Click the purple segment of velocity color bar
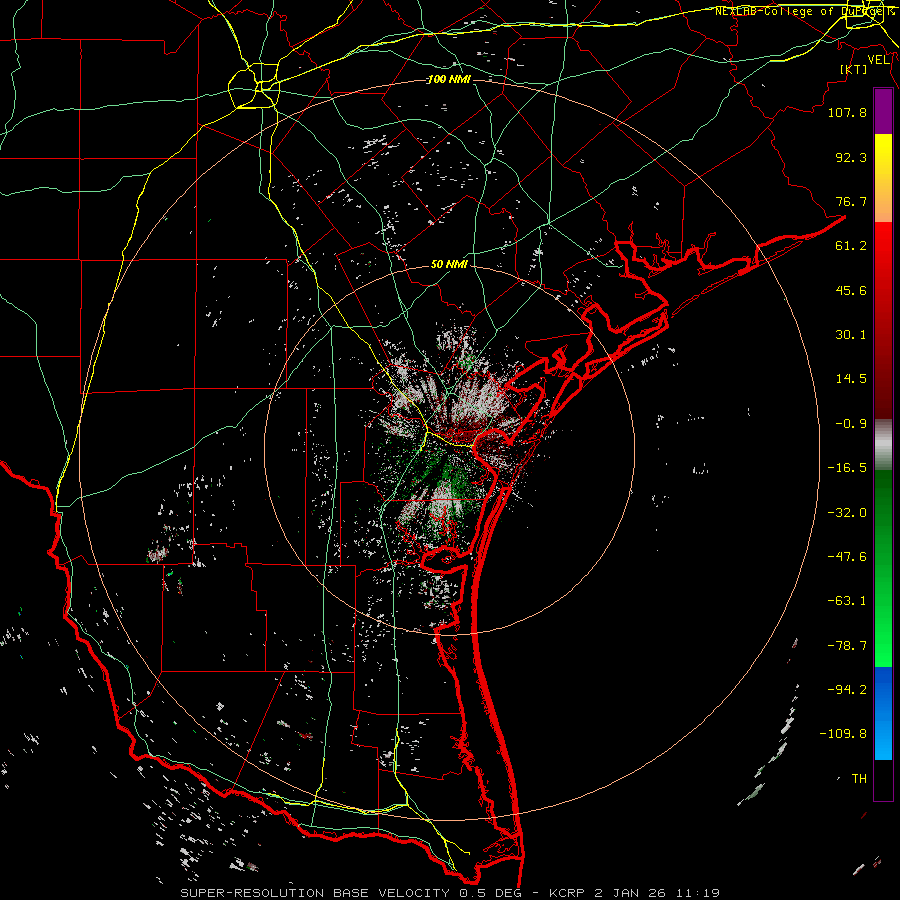 coord(883,111)
